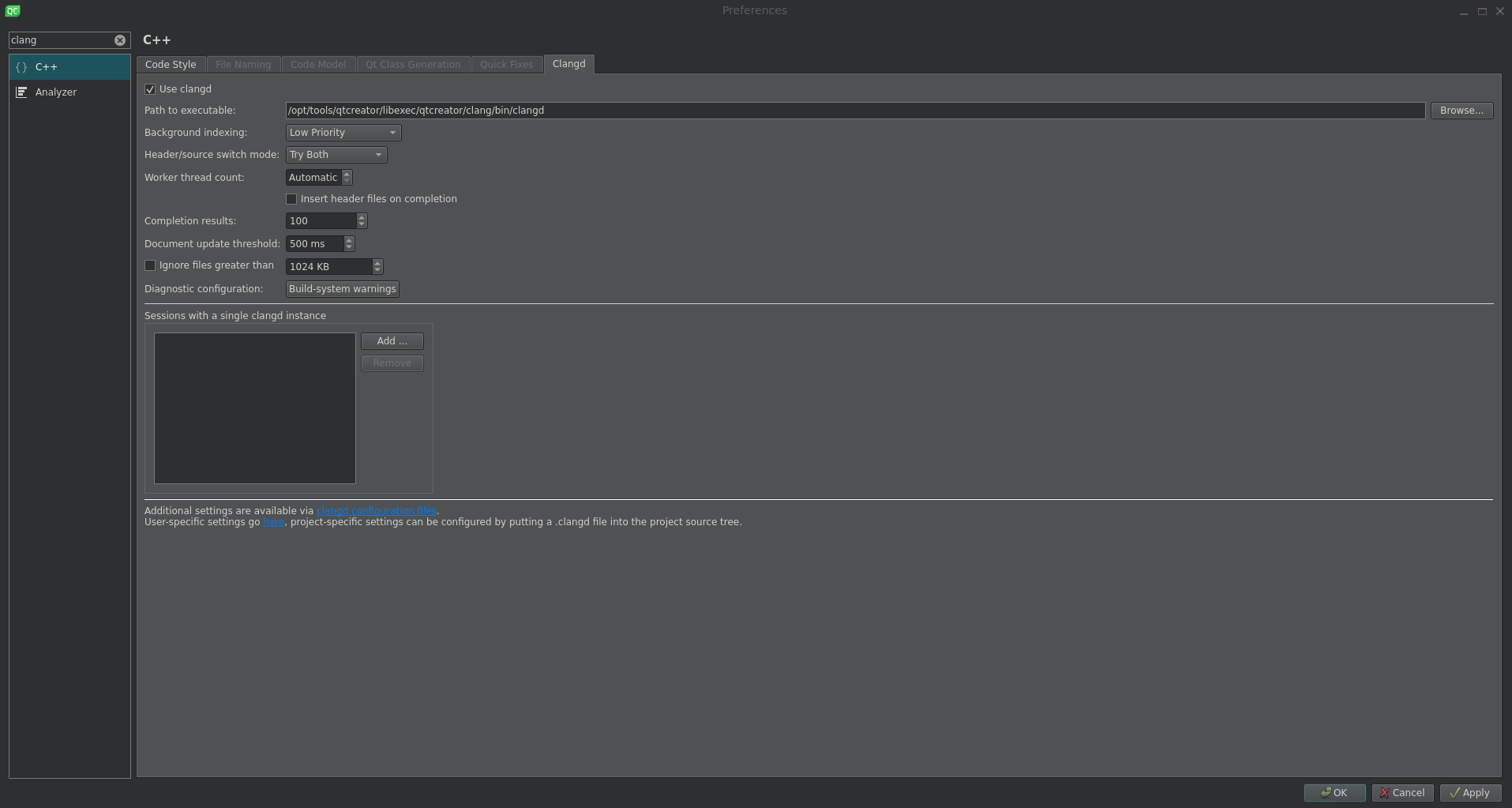
Task: Confirm preferences with OK
Action: coord(1334,793)
